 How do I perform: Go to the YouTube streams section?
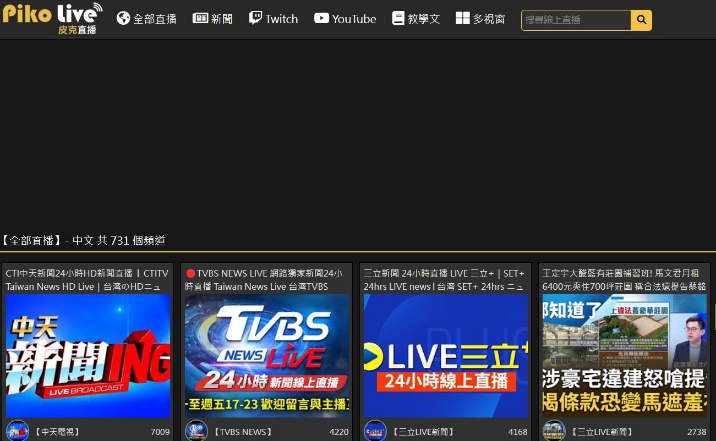pyautogui.click(x=345, y=19)
